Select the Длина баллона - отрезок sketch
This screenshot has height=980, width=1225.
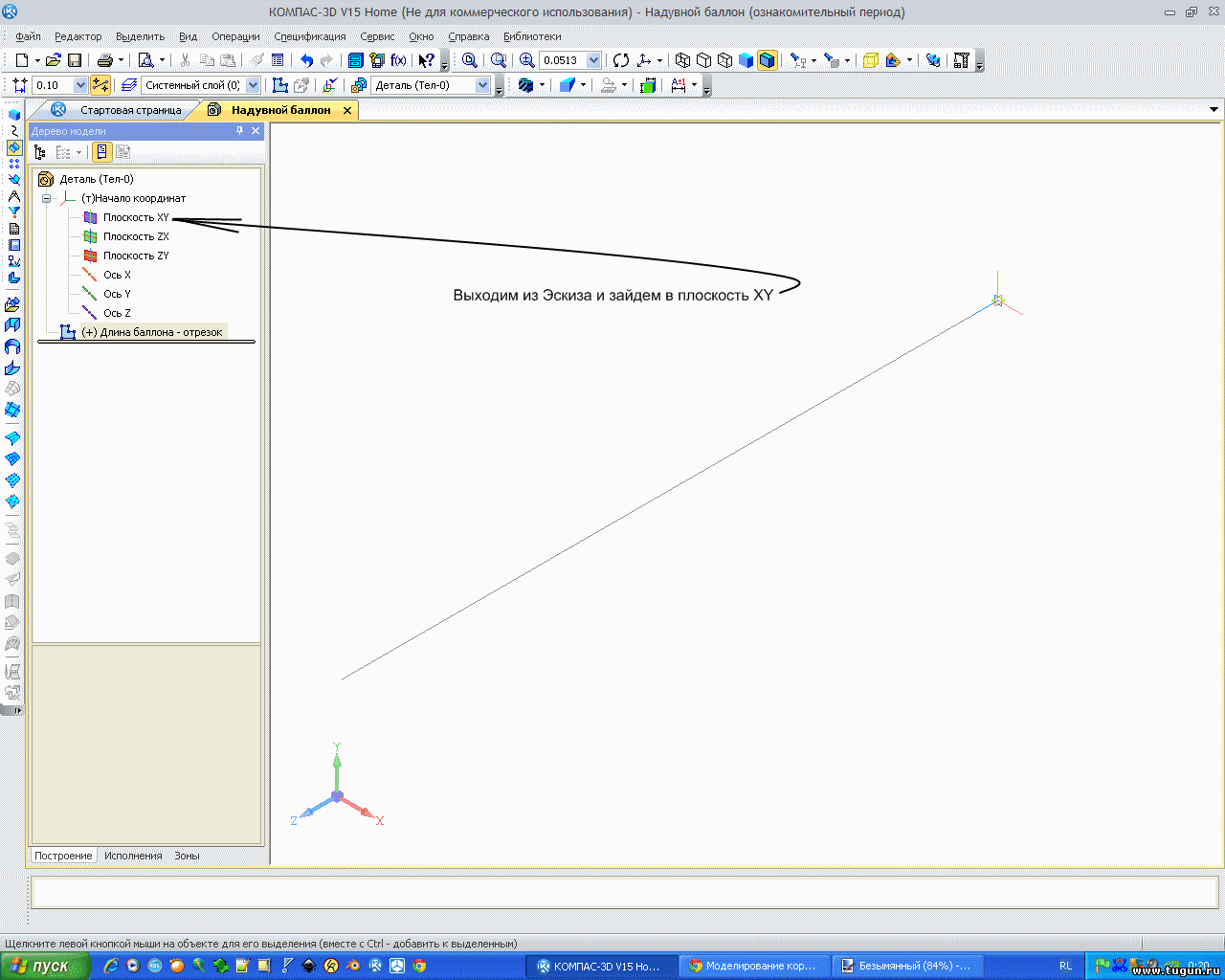(x=152, y=332)
